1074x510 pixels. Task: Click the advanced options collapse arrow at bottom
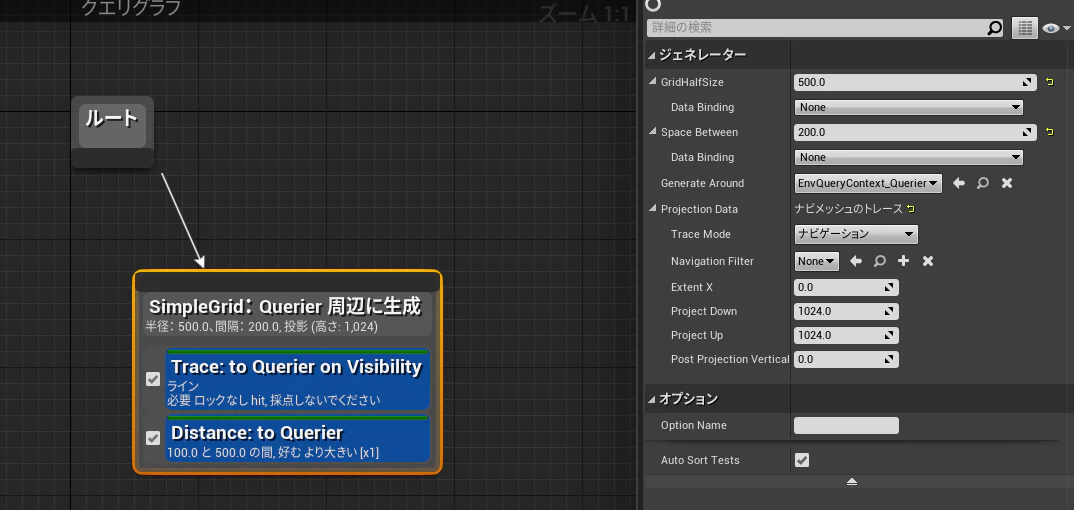pos(851,482)
